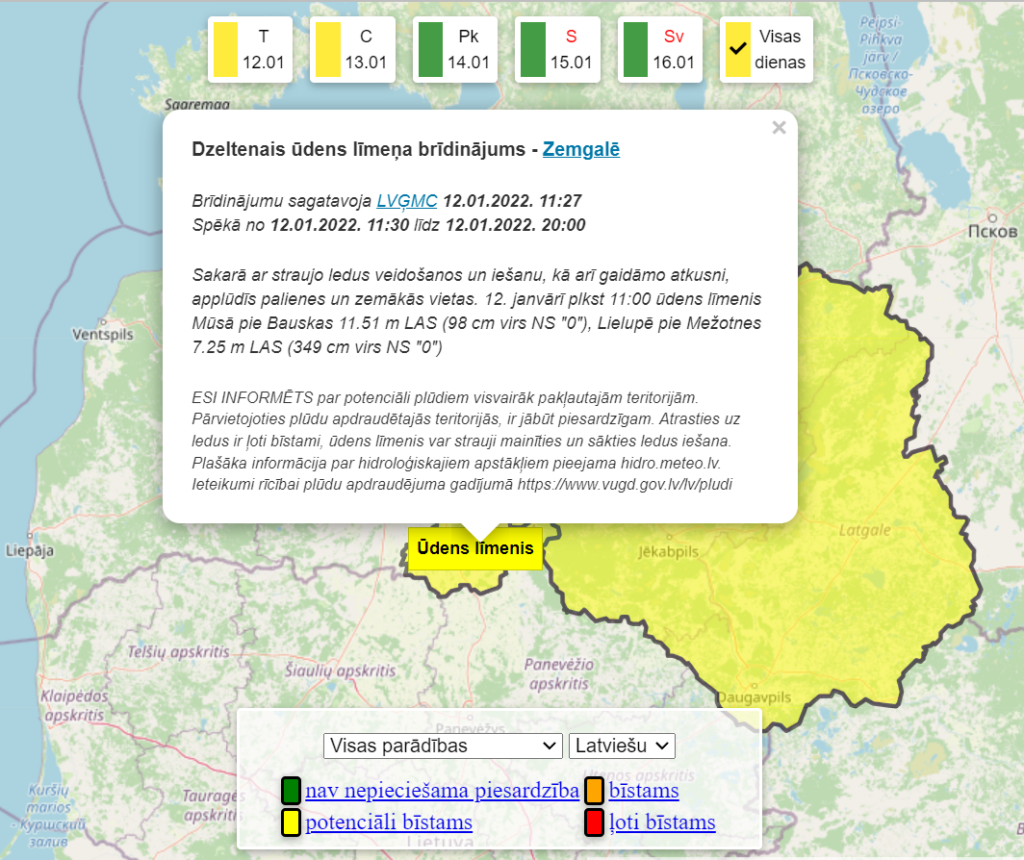Screen dimensions: 1024x860
Task: Click the orange bīstams legend square
Action: 594,791
